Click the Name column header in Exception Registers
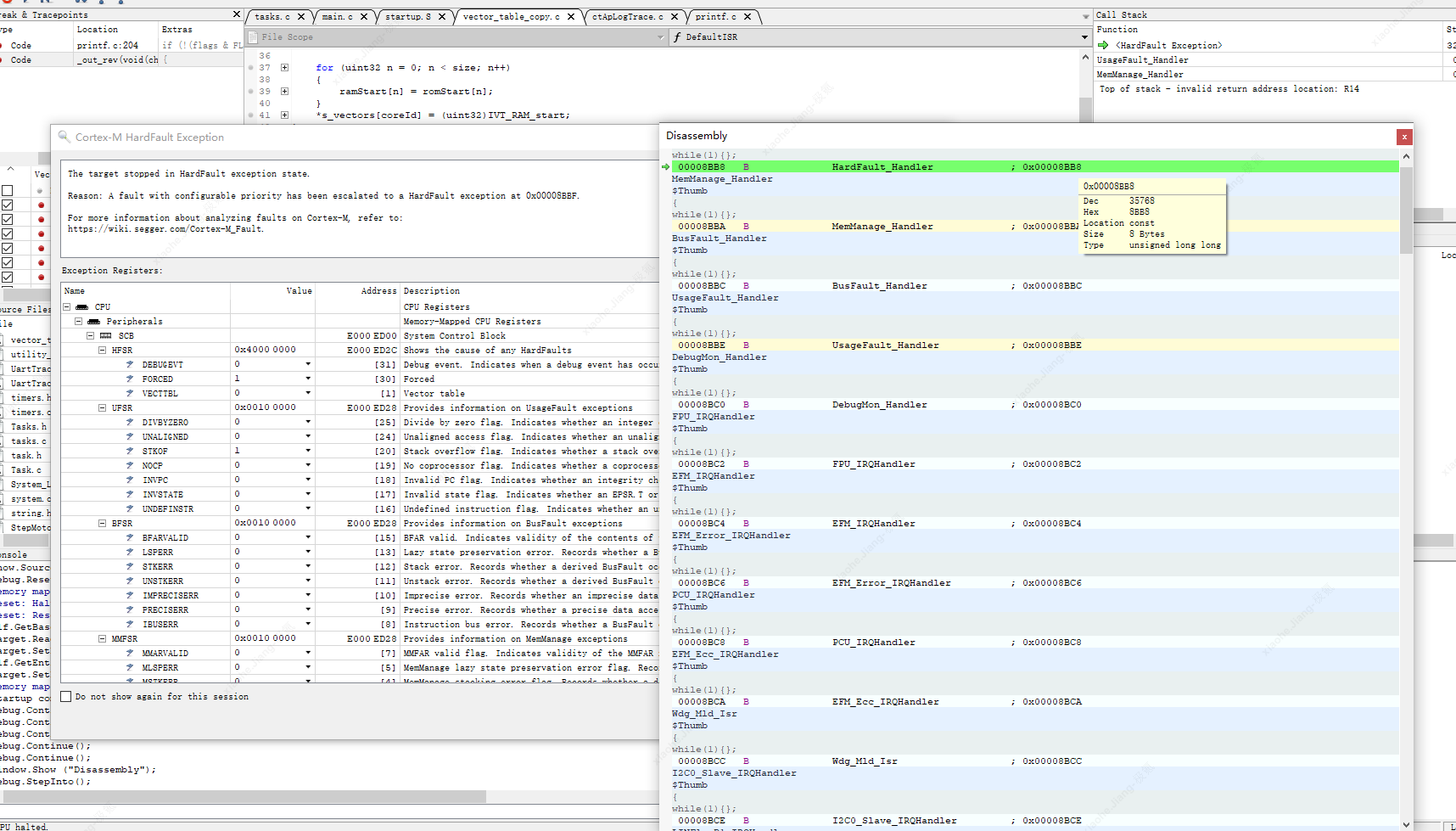Image resolution: width=1456 pixels, height=831 pixels. [x=146, y=291]
